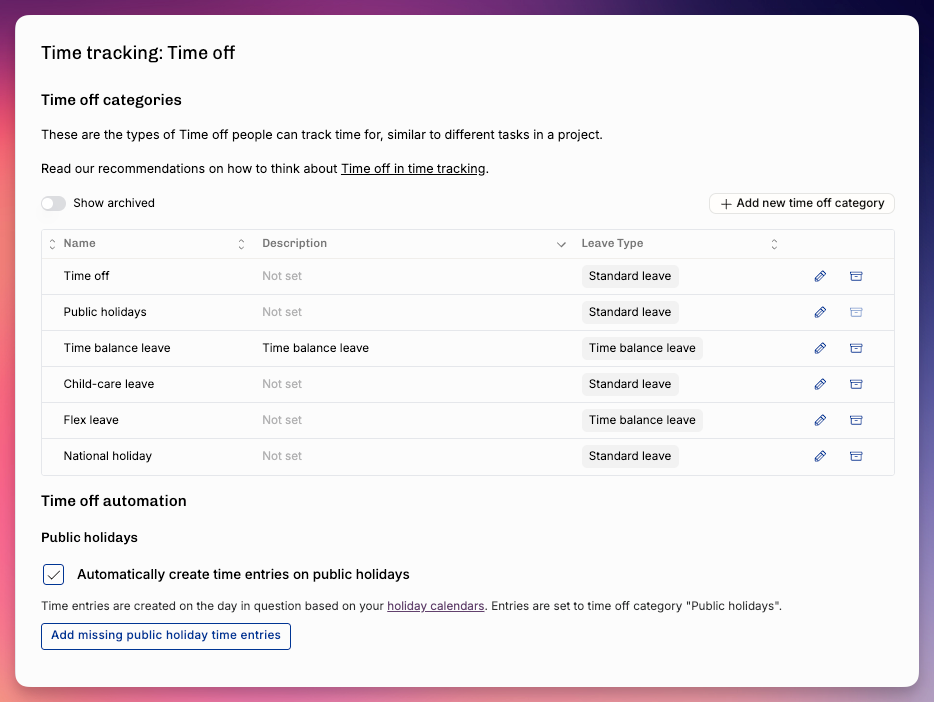Select the Time balance leave name cell
Viewport: 934px width, 702px height.
click(117, 348)
